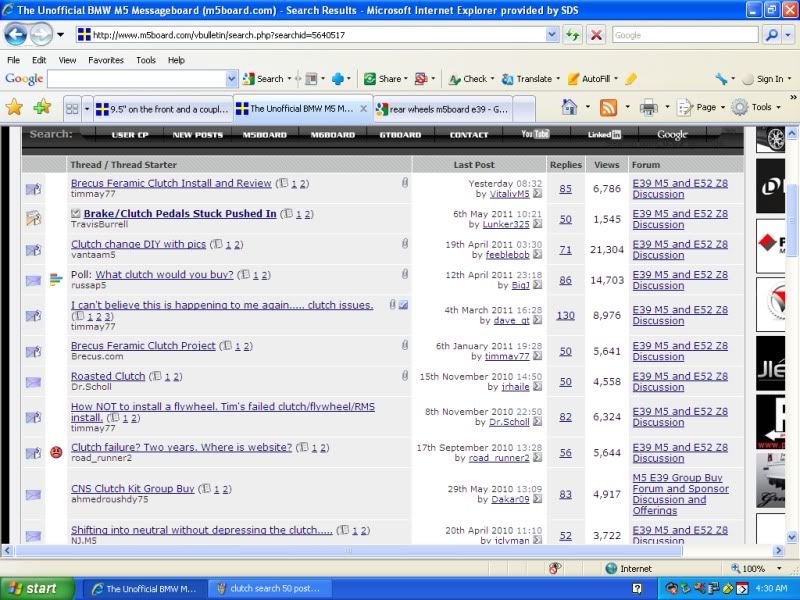Open the File menu

coord(13,60)
